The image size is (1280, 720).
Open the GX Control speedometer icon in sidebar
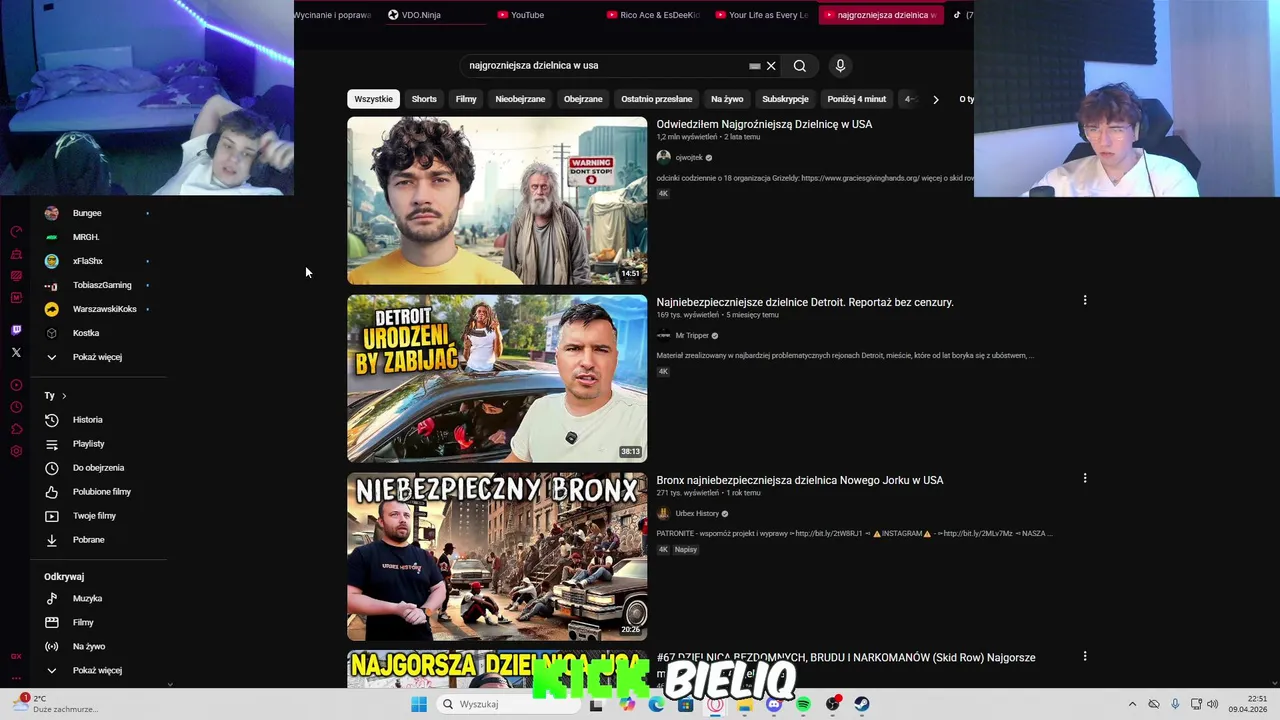click(x=16, y=231)
